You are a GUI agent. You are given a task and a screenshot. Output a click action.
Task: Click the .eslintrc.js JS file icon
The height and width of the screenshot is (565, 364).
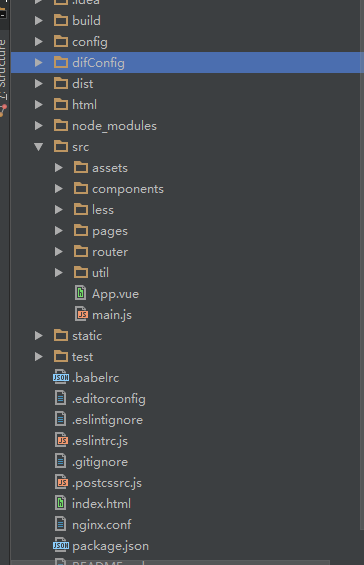[x=61, y=440]
